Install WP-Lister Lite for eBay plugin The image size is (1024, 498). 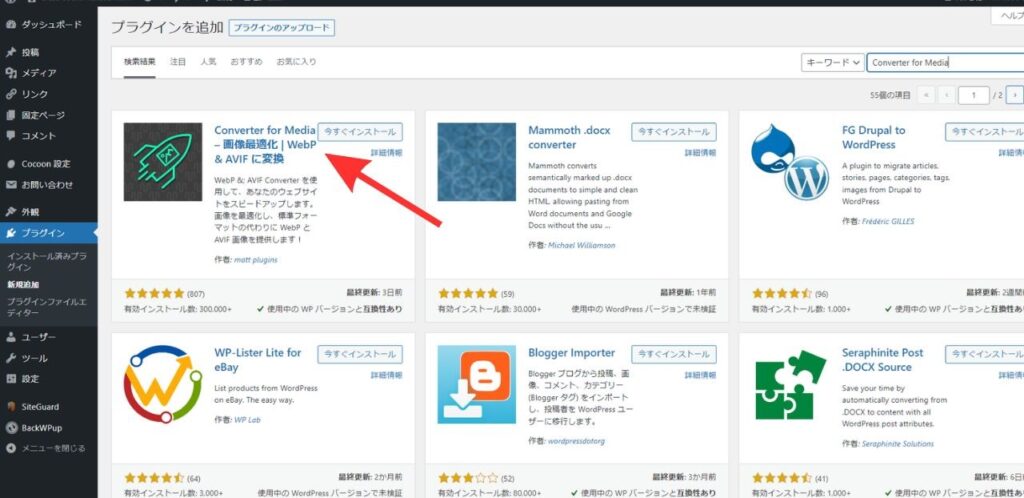point(360,354)
